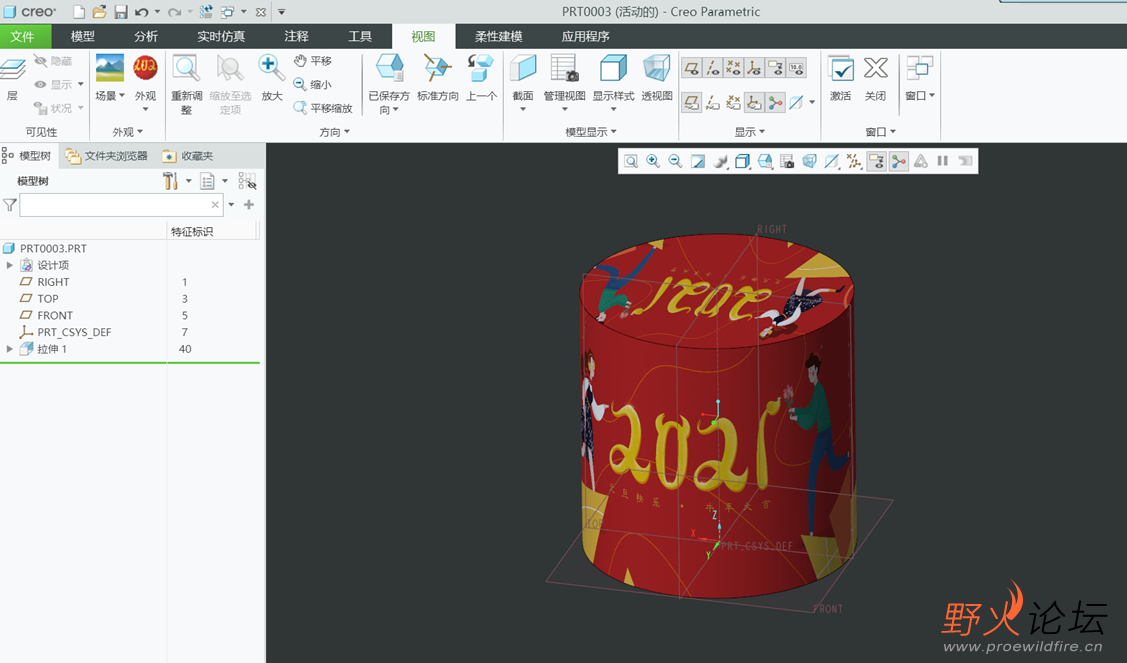This screenshot has height=663, width=1127.
Task: Click View Manager camera icon in graphics toolbar
Action: click(x=787, y=161)
